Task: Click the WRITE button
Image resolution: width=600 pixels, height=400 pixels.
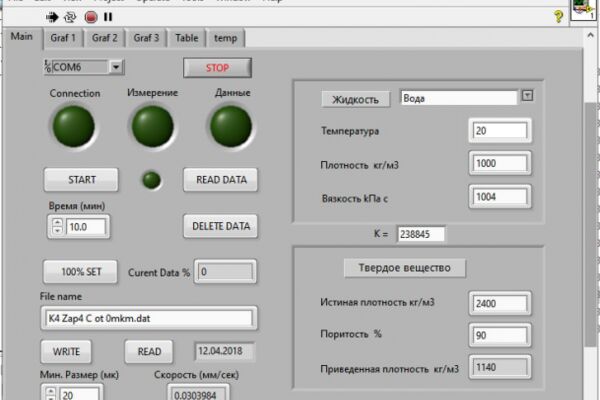Action: click(66, 352)
